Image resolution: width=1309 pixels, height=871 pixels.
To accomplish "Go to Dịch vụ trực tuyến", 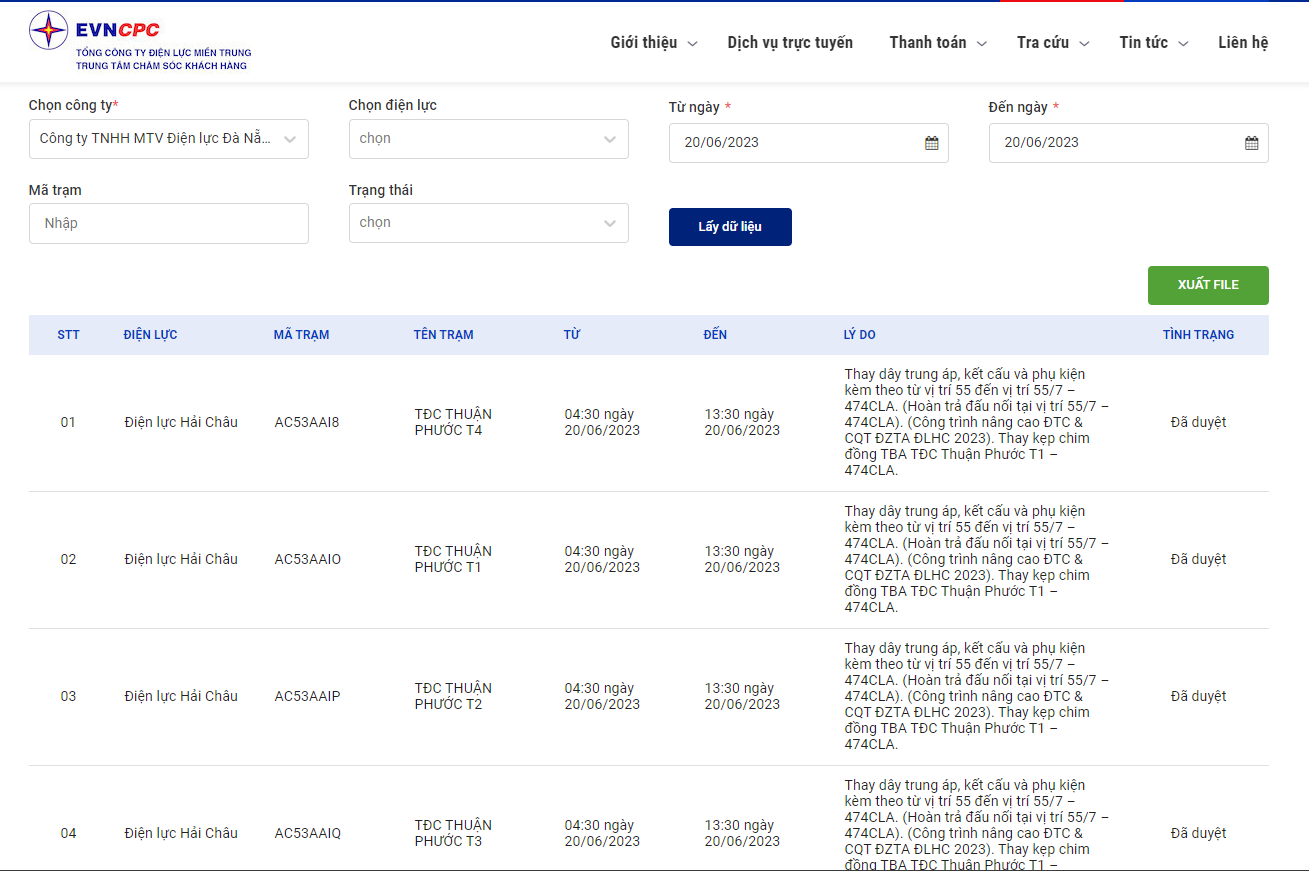I will (x=790, y=43).
